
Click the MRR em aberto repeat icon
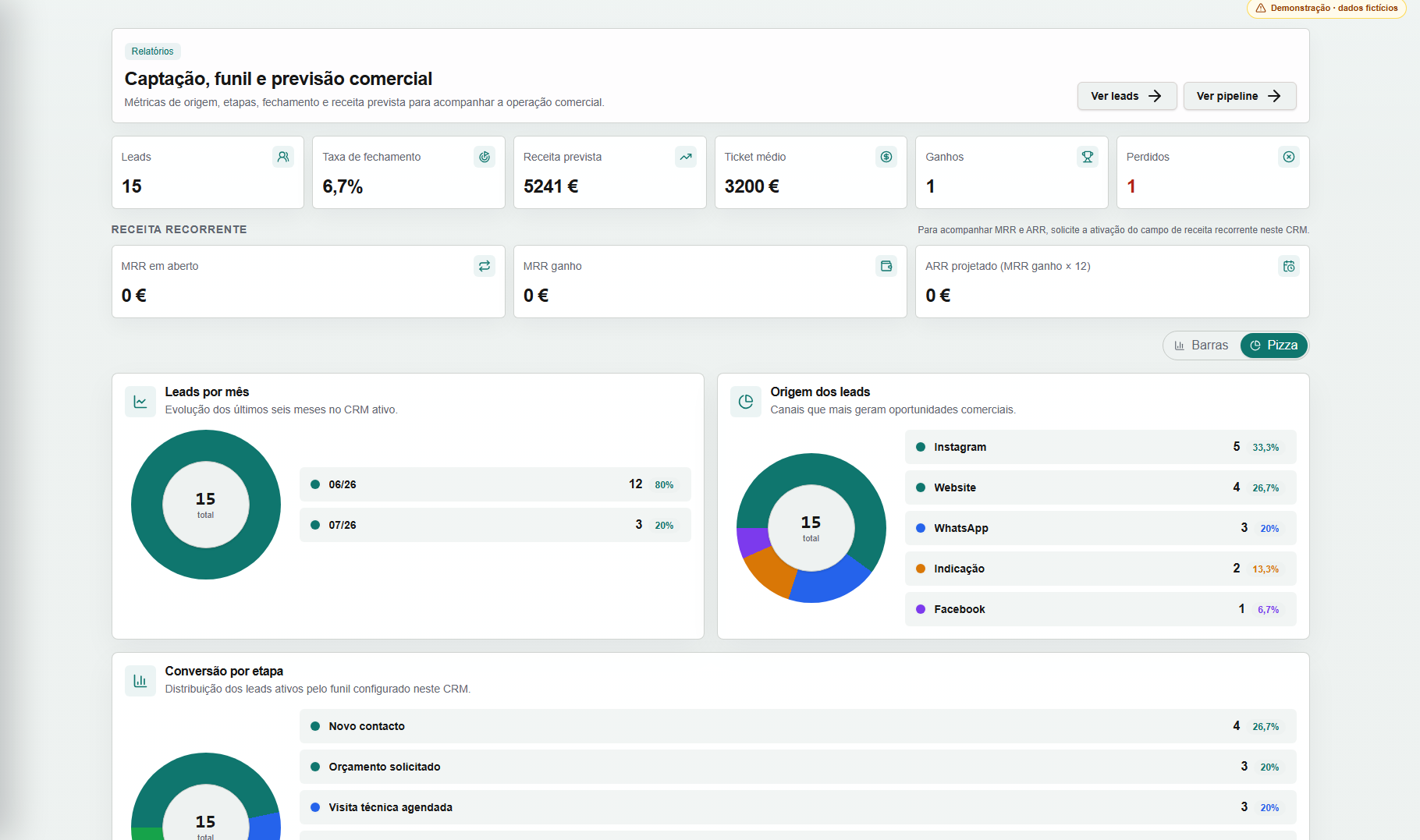point(485,266)
